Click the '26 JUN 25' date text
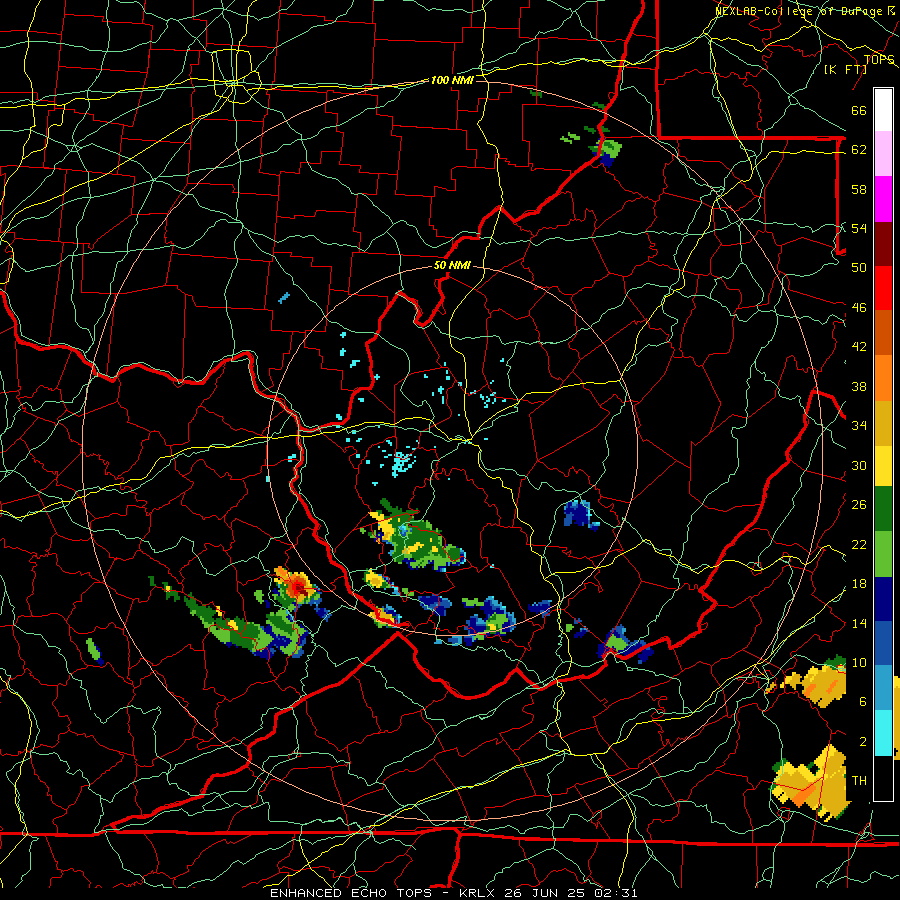900x900 pixels. click(x=545, y=893)
